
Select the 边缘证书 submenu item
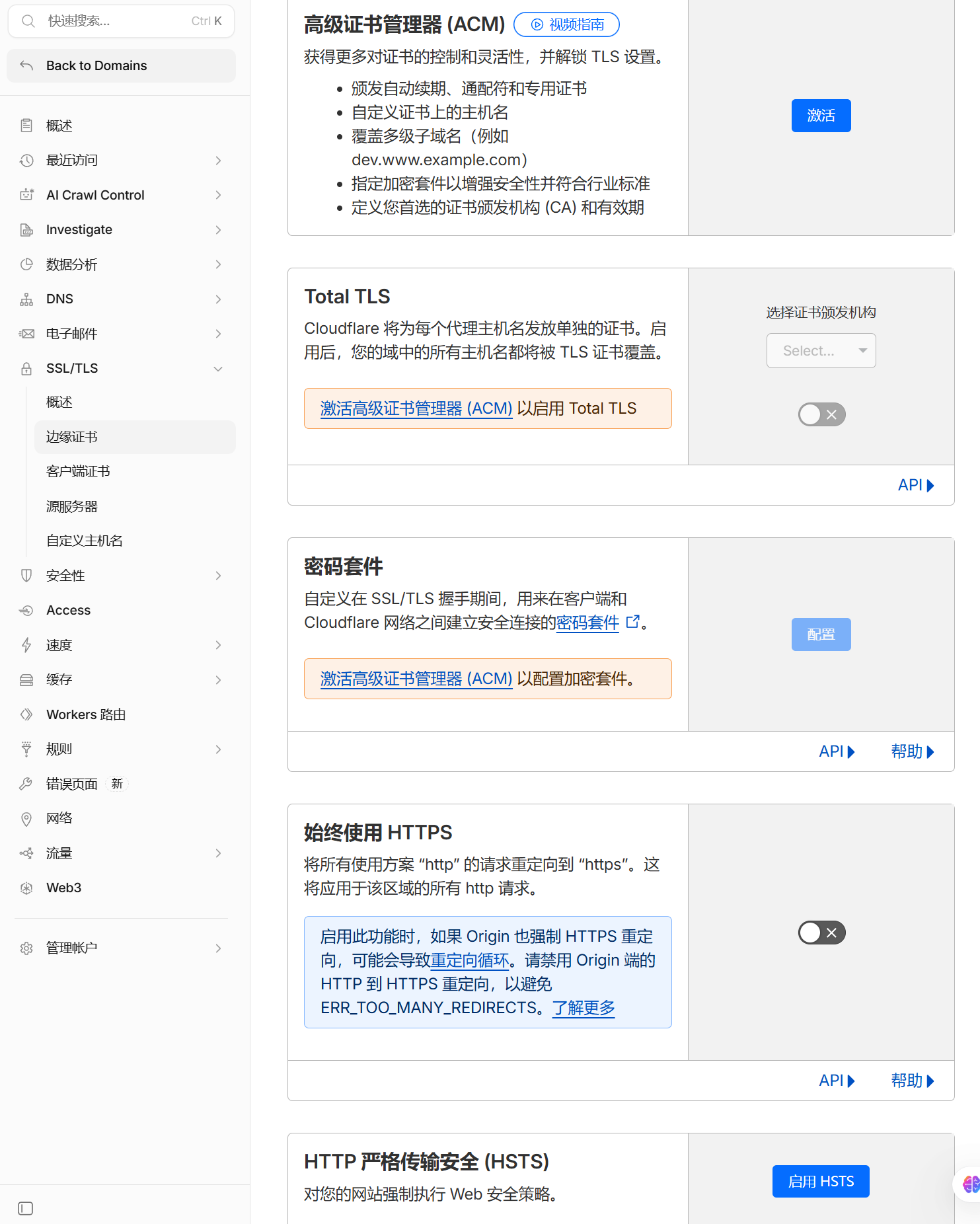(135, 437)
